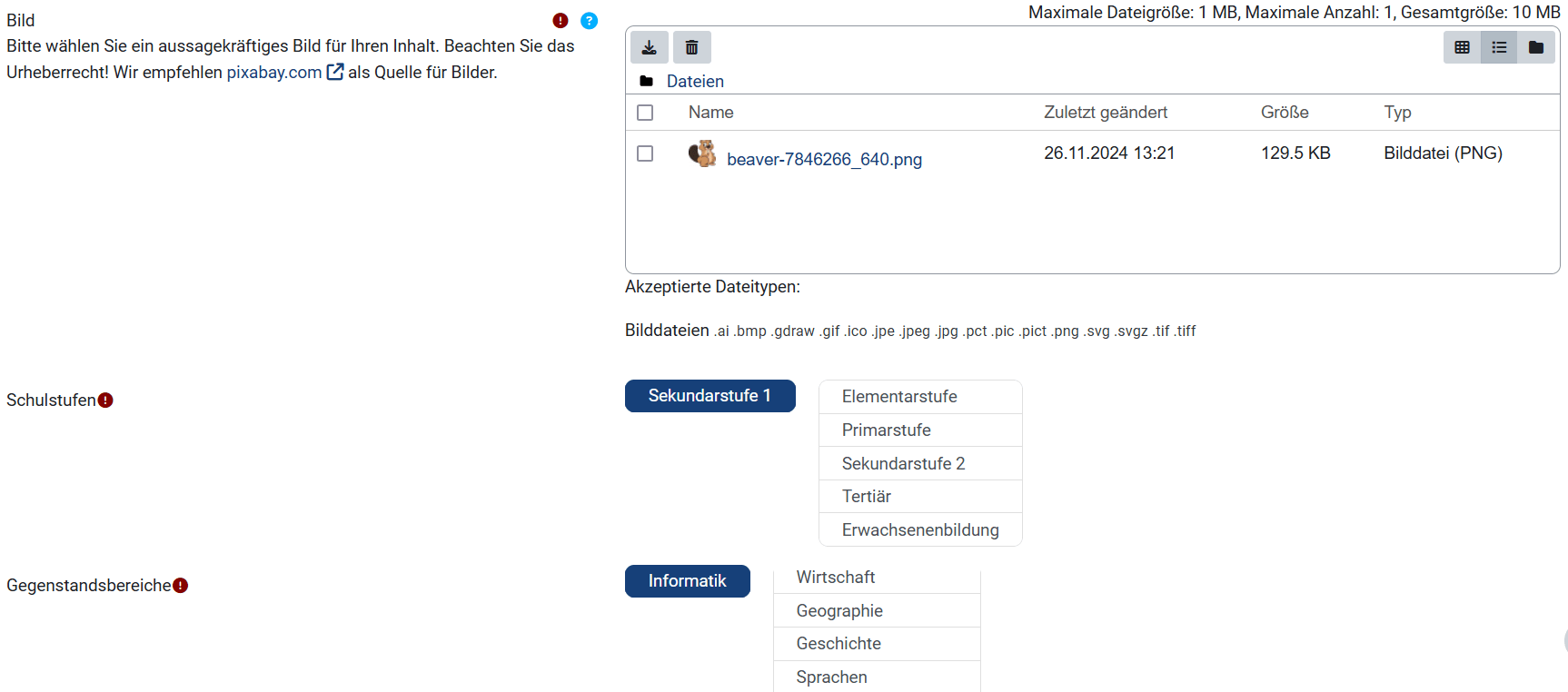Select Primarstufe from Schulstufen list
This screenshot has height=692, width=1568.
coord(886,430)
